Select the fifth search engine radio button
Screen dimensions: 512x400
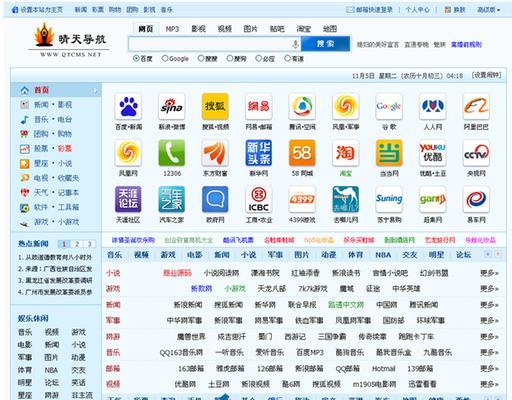click(x=258, y=58)
